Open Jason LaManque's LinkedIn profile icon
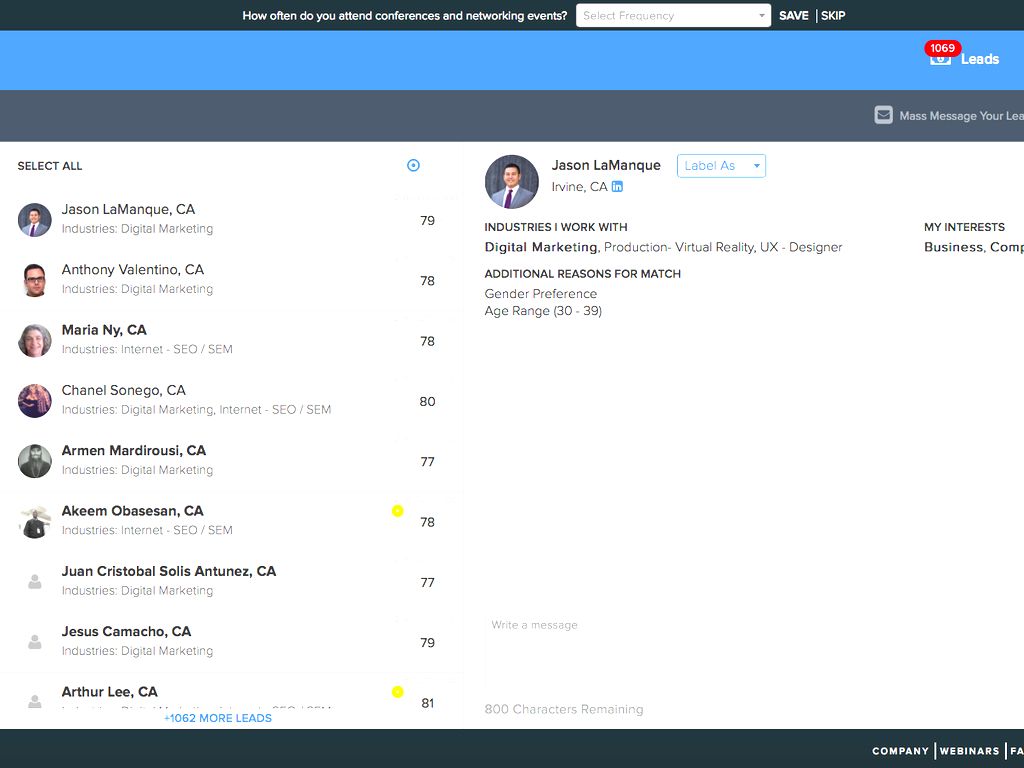The image size is (1024, 768). (x=617, y=187)
